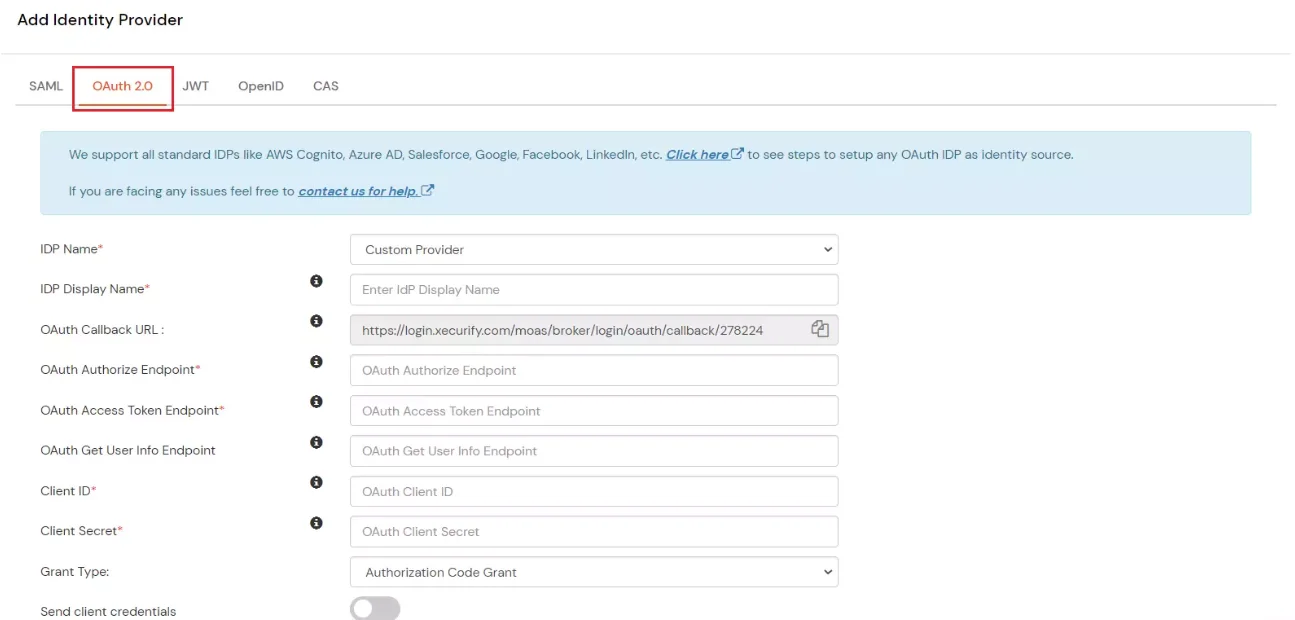Click the OAuth Get User Info Endpoint field
This screenshot has height=620, width=1295.
[x=594, y=451]
